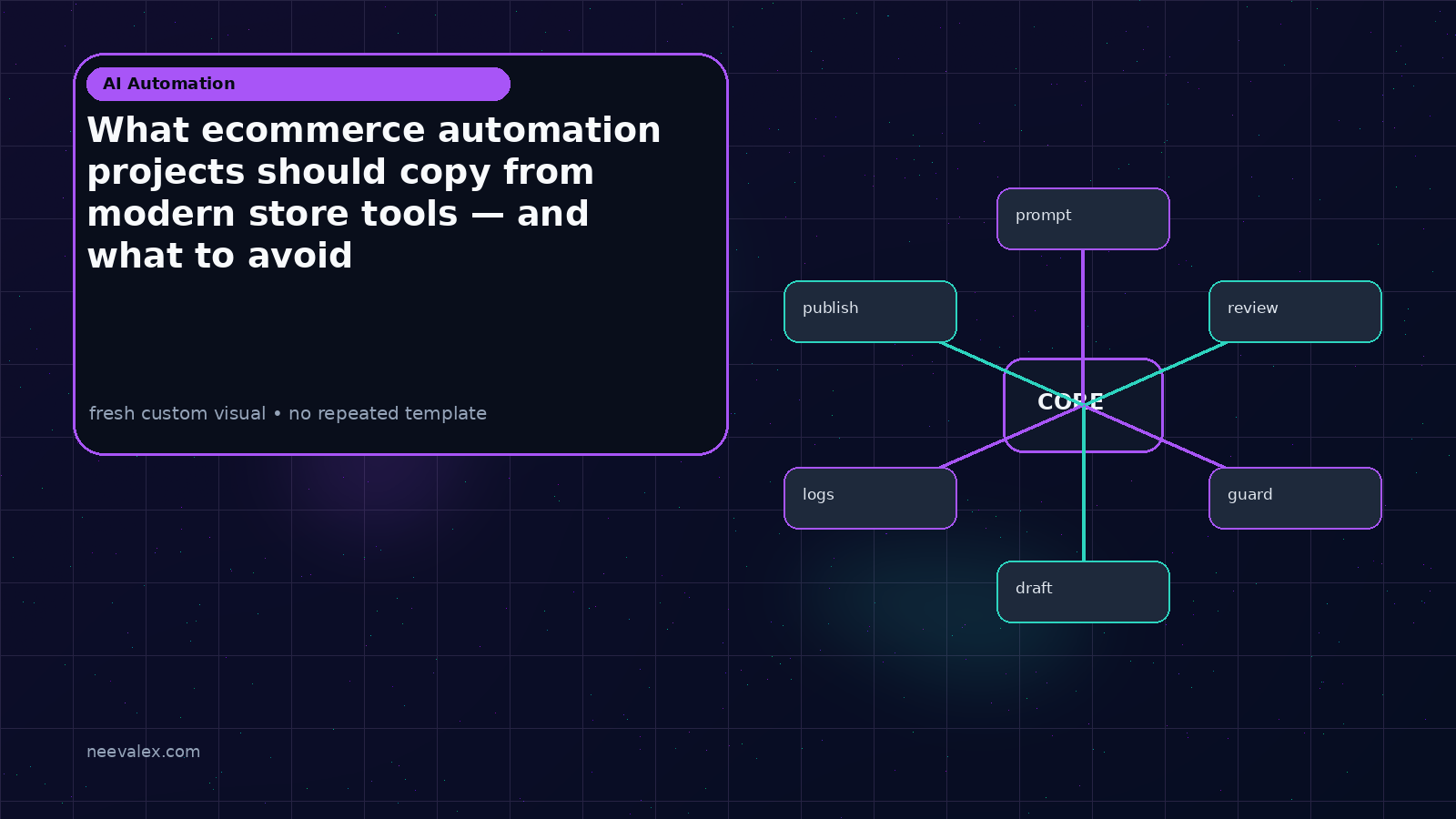Select the guard node box
Image resolution: width=1456 pixels, height=819 pixels.
(1295, 498)
